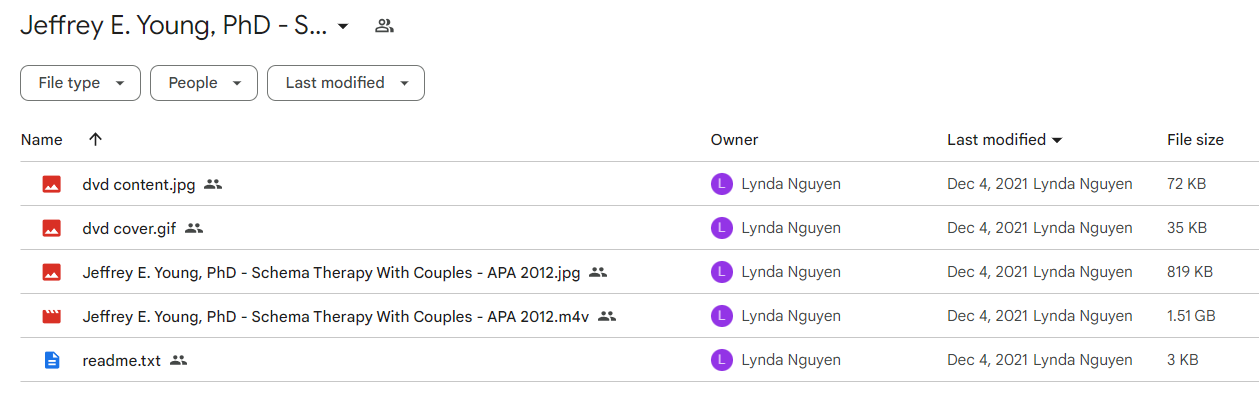Image resolution: width=1259 pixels, height=403 pixels.
Task: Click the image icon beside dvd cover.gif
Action: [x=51, y=228]
